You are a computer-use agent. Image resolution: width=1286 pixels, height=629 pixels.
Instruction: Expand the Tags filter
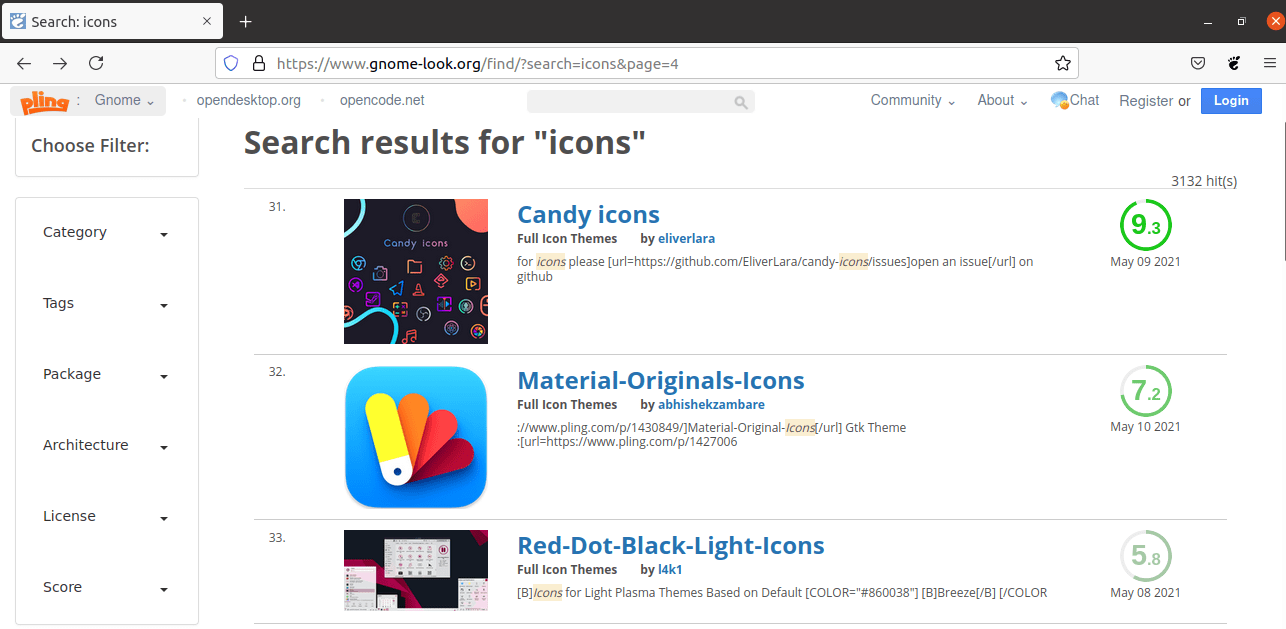[x=106, y=304]
